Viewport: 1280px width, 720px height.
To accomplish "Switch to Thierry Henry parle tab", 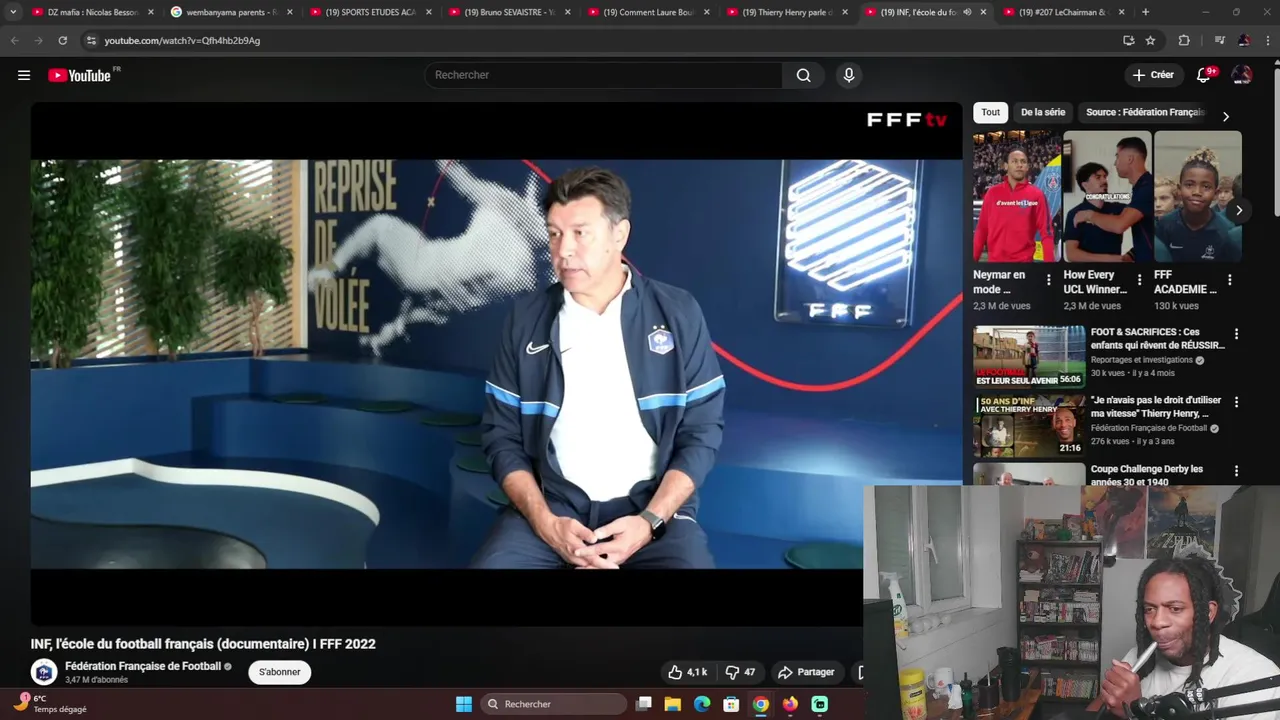I will [787, 12].
